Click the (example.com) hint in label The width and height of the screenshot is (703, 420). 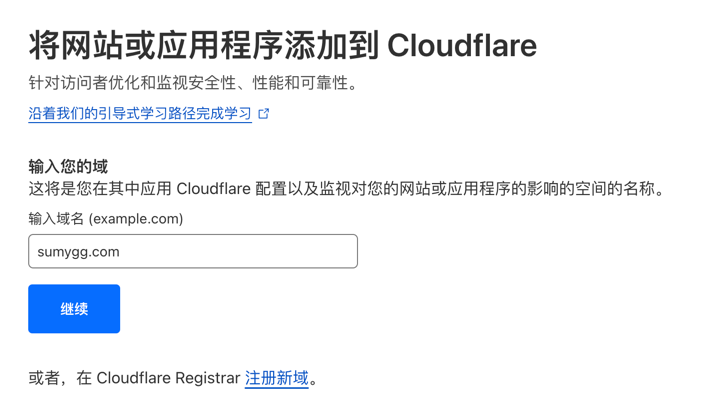click(x=136, y=218)
